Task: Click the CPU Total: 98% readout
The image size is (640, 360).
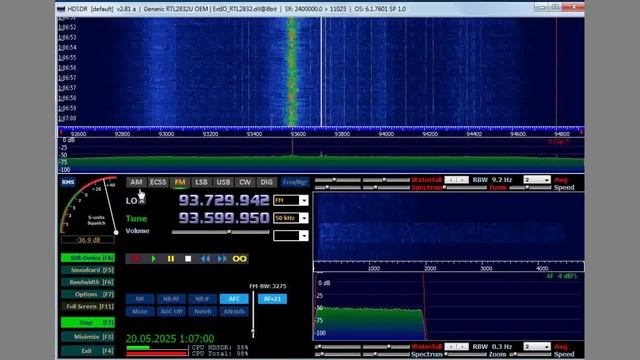Action: click(220, 353)
